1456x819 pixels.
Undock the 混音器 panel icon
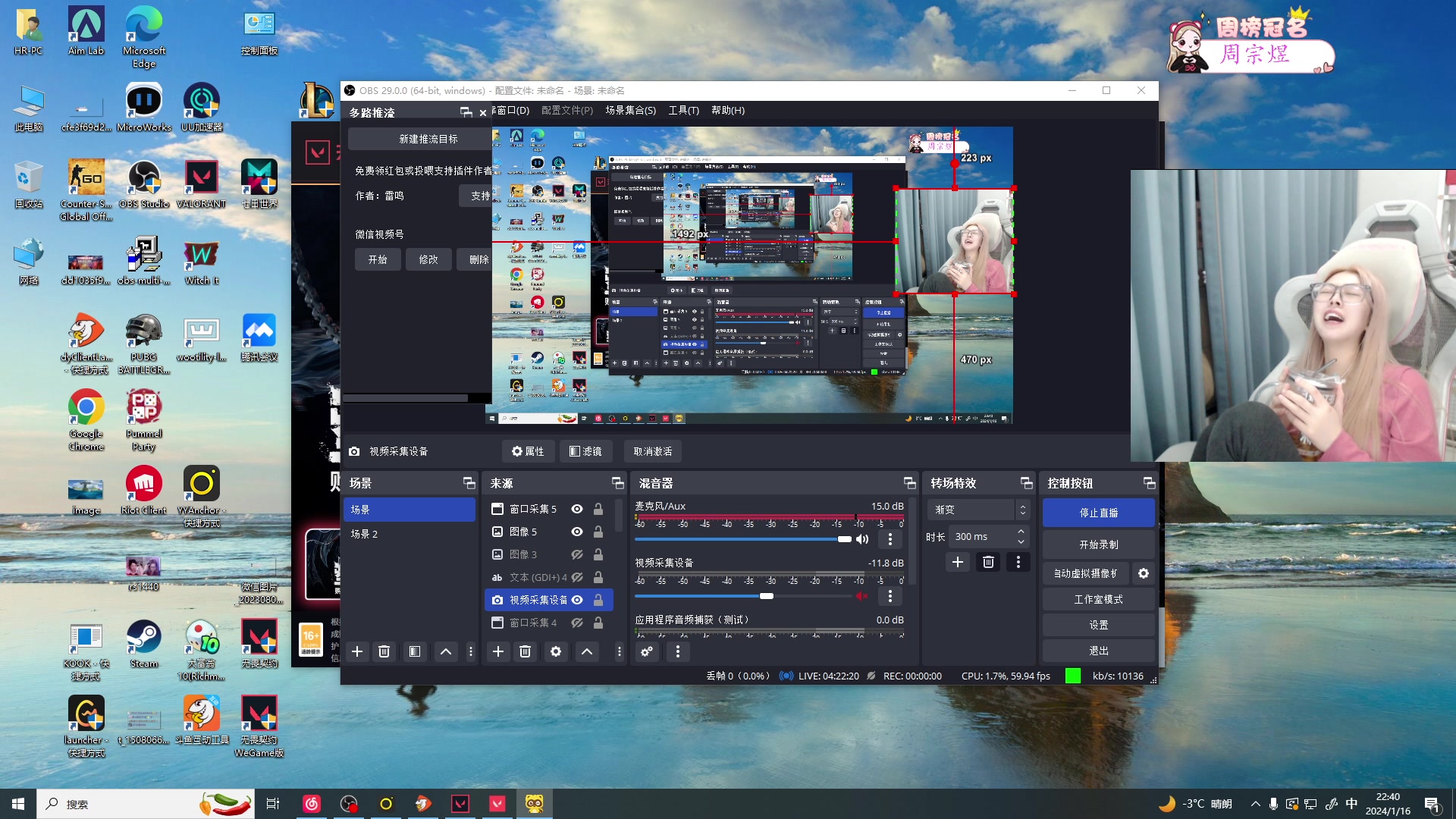(x=909, y=483)
